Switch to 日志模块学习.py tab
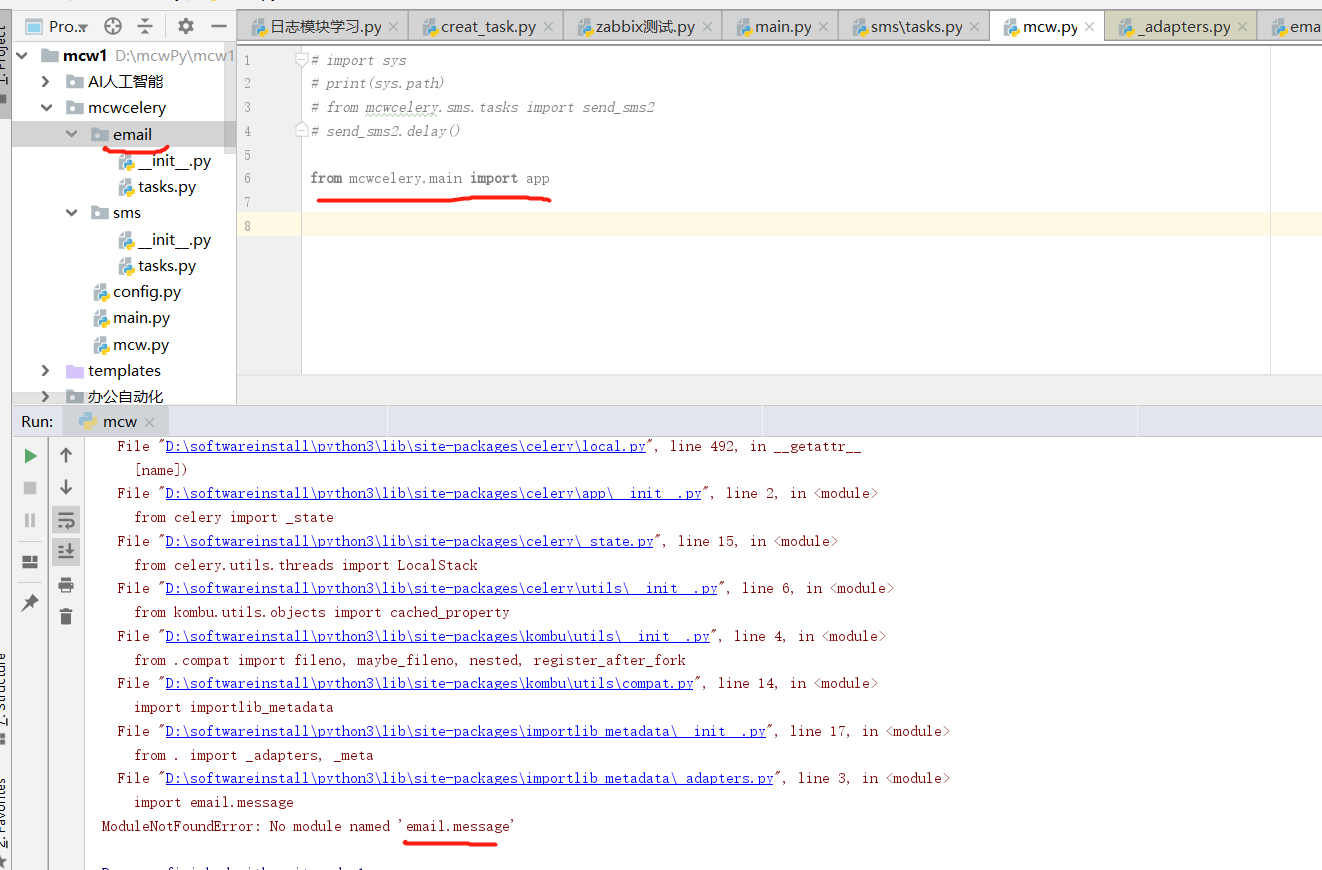The image size is (1322, 870). tap(325, 27)
